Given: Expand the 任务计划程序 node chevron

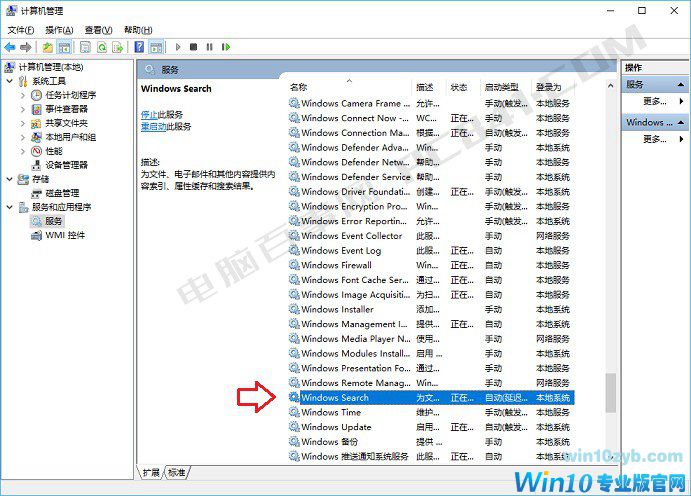Looking at the screenshot, I should 23,95.
